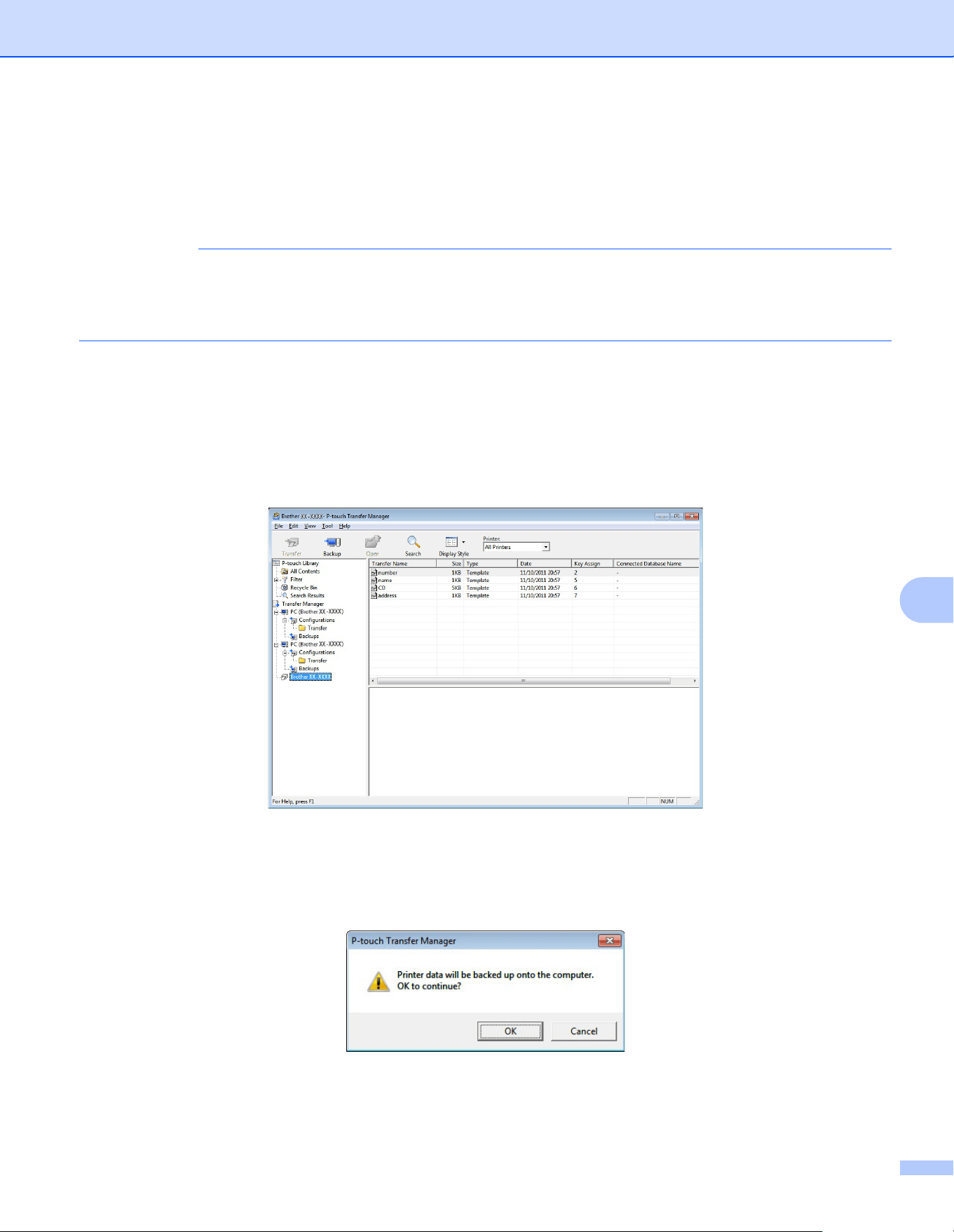Sort by the Date column header
954x1232 pixels.
point(545,564)
